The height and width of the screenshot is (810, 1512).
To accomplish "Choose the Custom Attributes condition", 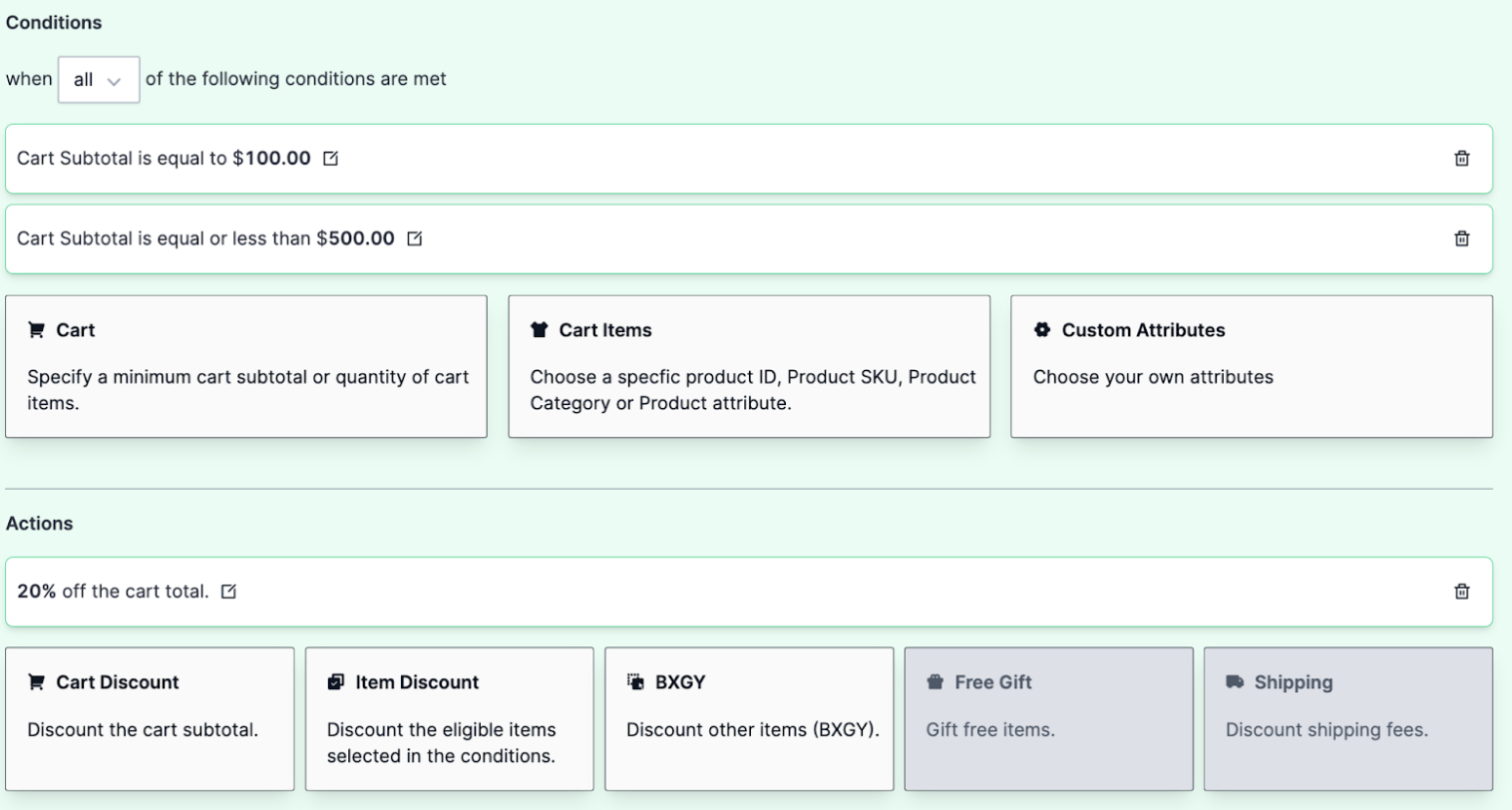I will click(1251, 366).
